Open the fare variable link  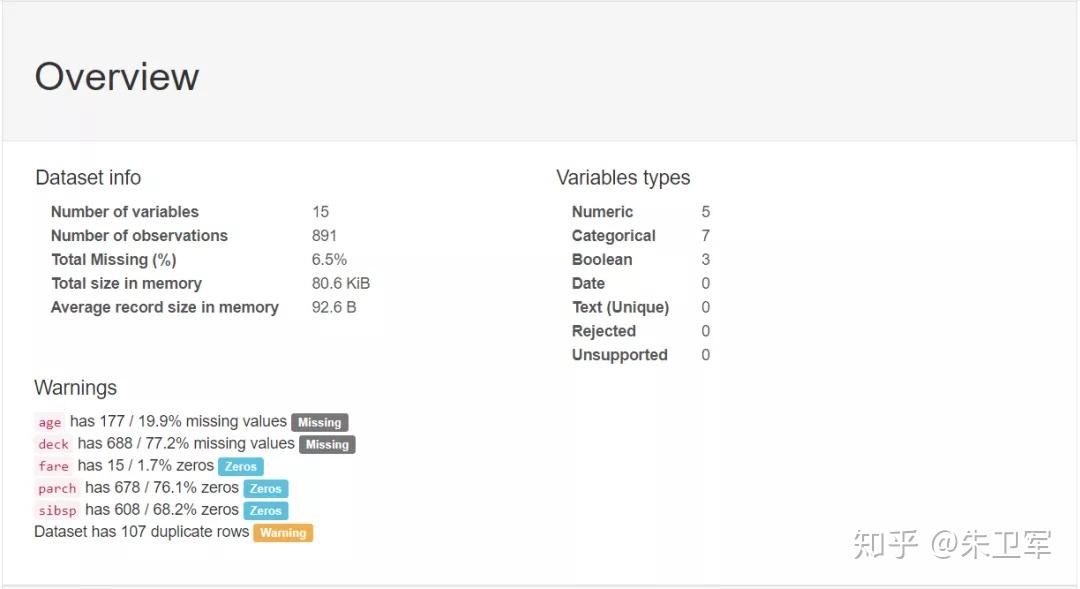pyautogui.click(x=54, y=466)
